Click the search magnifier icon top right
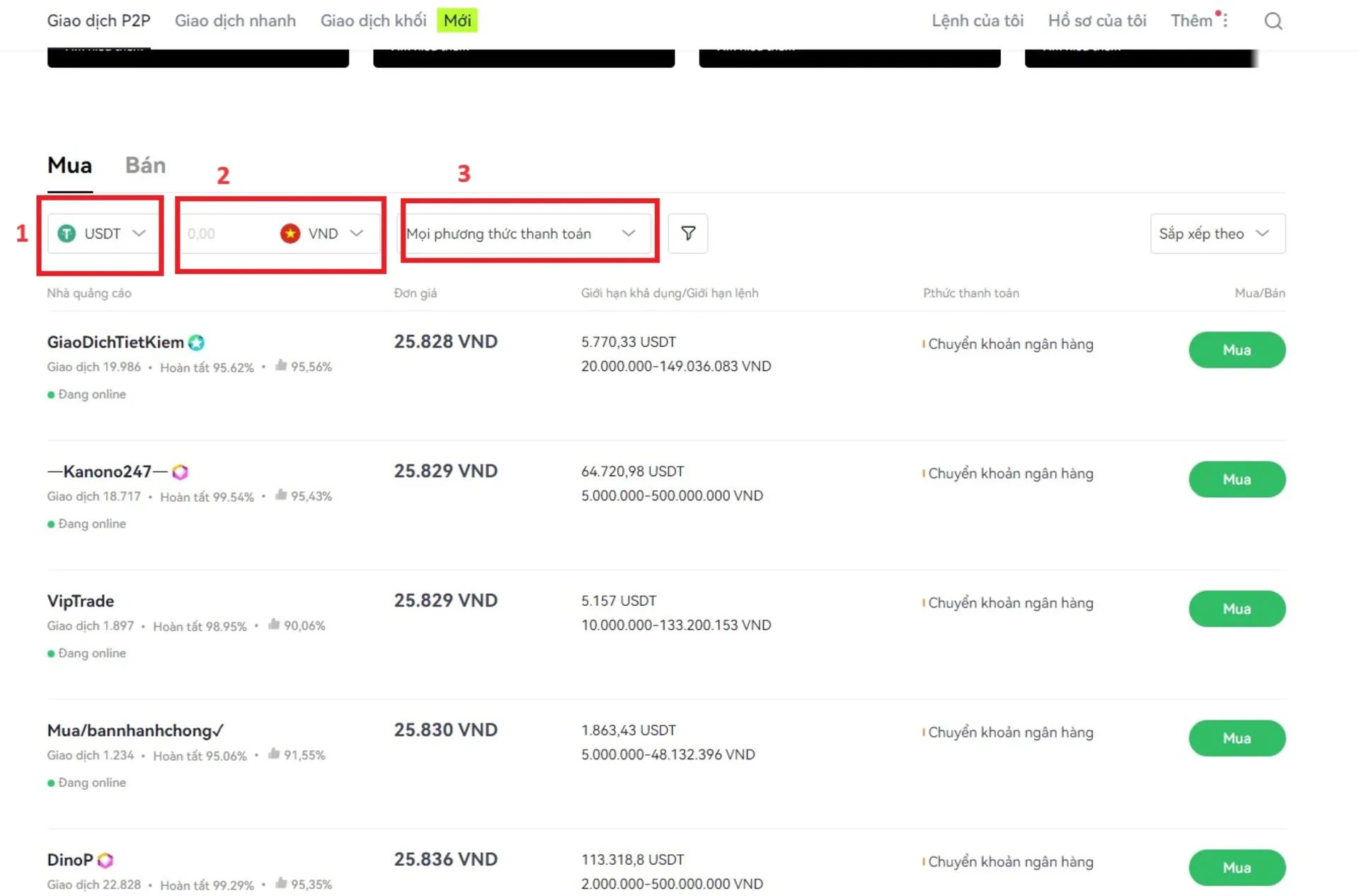This screenshot has height=896, width=1359. point(1274,19)
